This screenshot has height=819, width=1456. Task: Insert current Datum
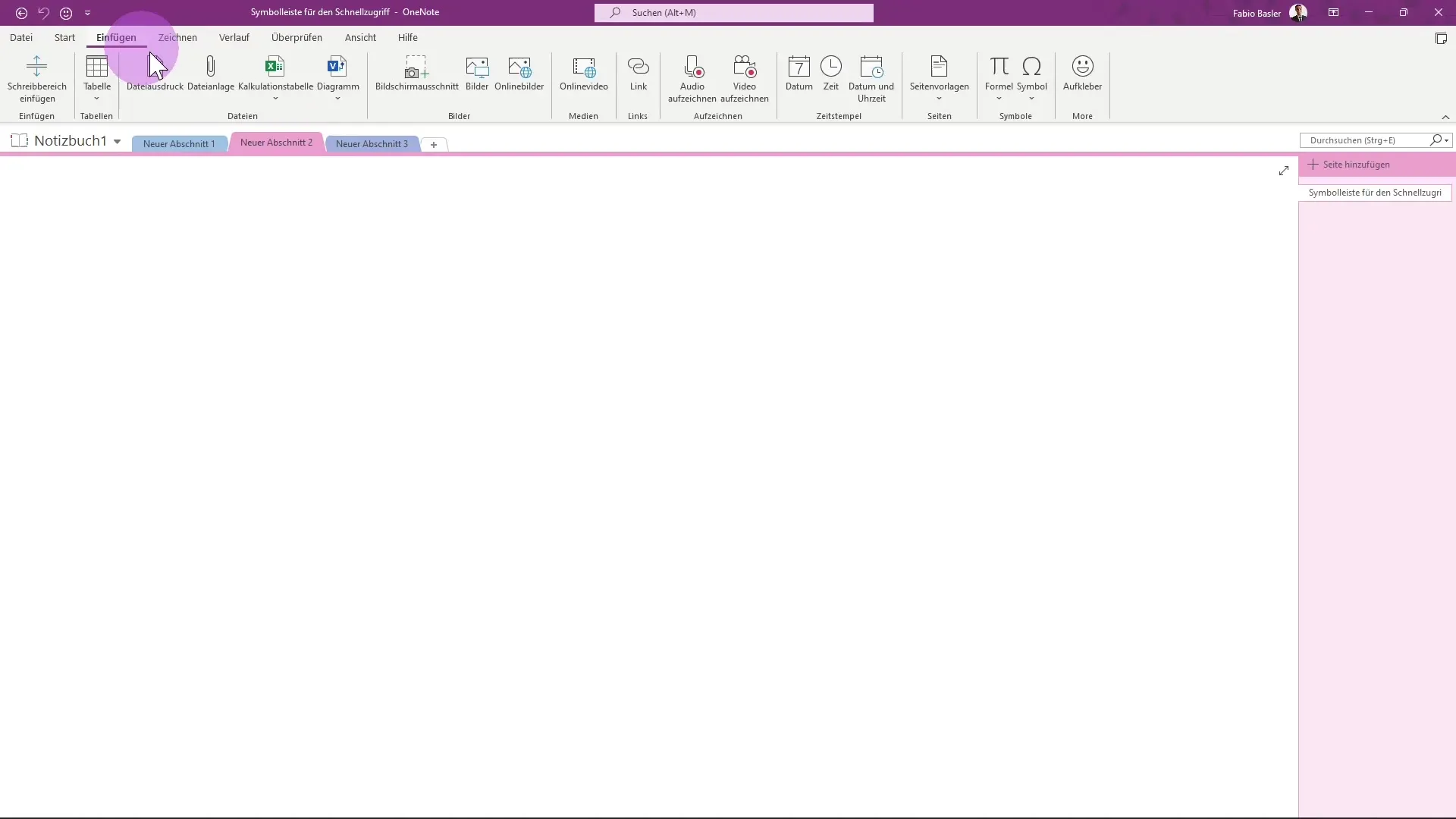coord(799,74)
